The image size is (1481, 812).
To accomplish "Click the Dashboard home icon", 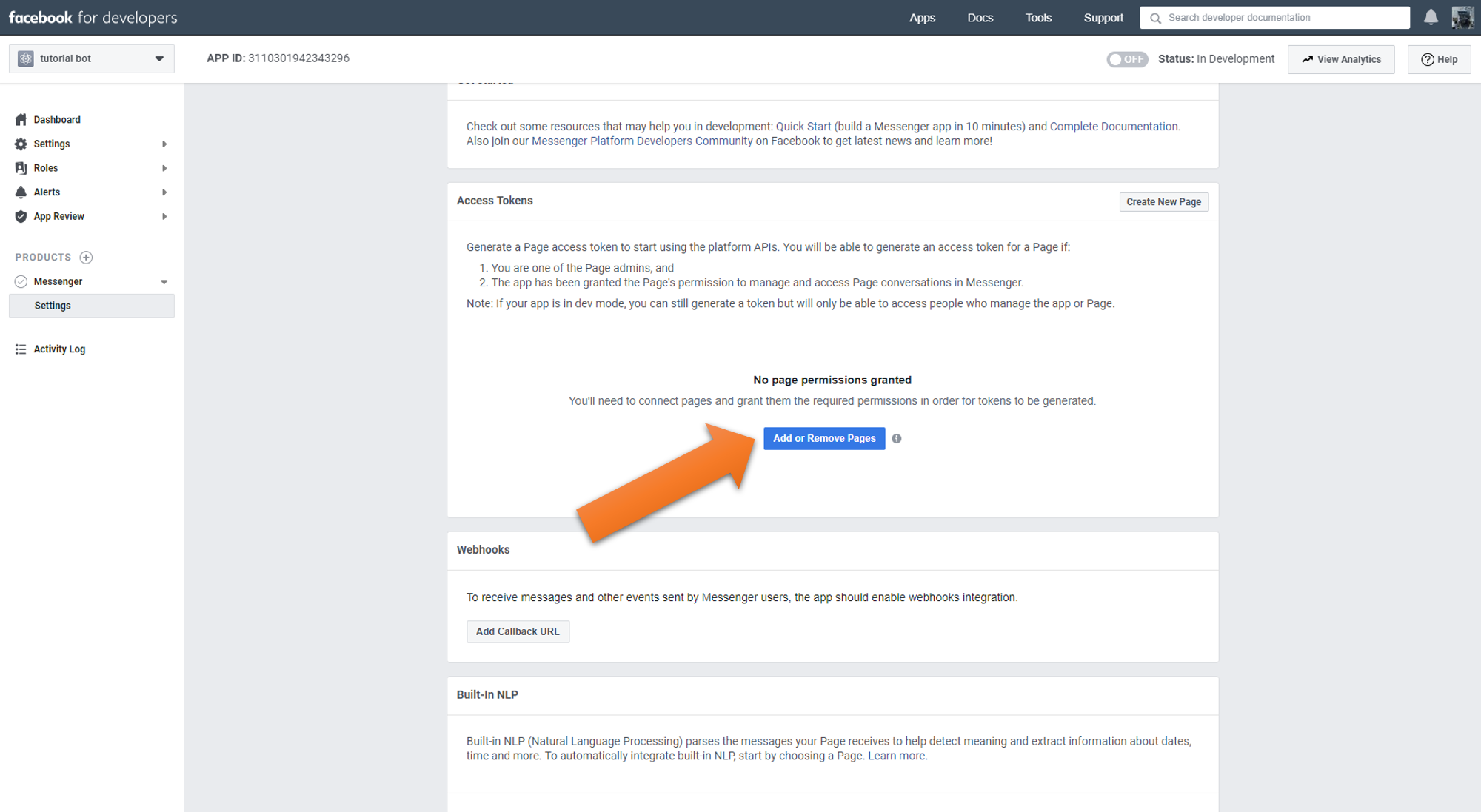I will click(x=21, y=119).
